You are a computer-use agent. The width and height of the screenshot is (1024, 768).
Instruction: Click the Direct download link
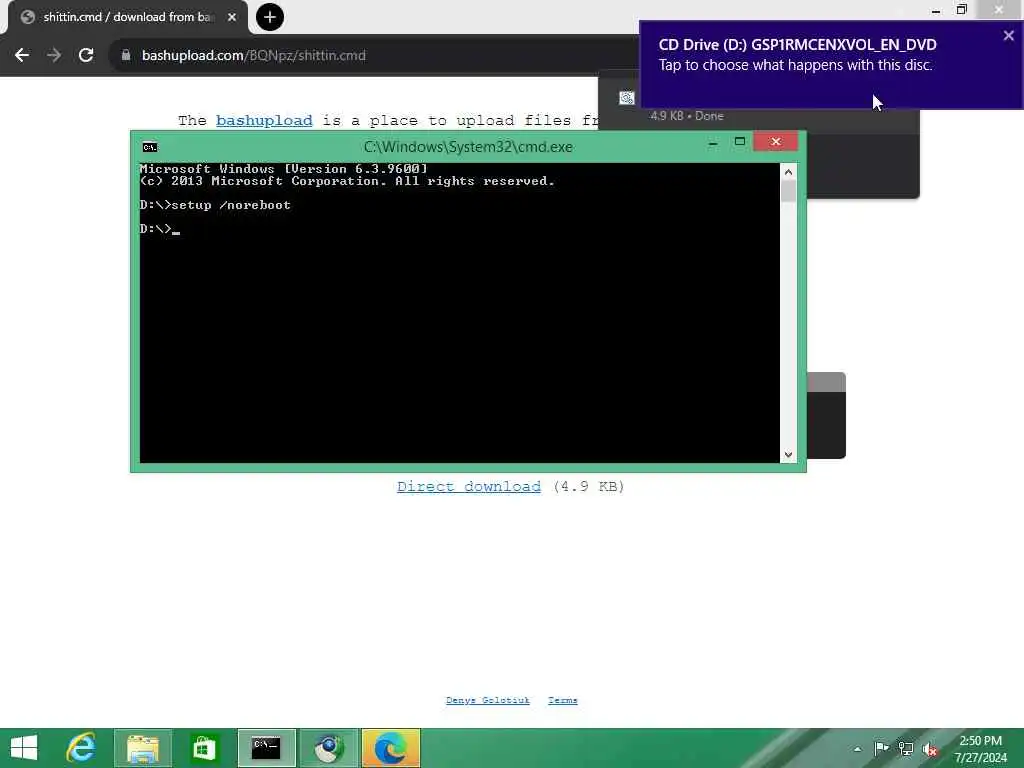pyautogui.click(x=469, y=487)
